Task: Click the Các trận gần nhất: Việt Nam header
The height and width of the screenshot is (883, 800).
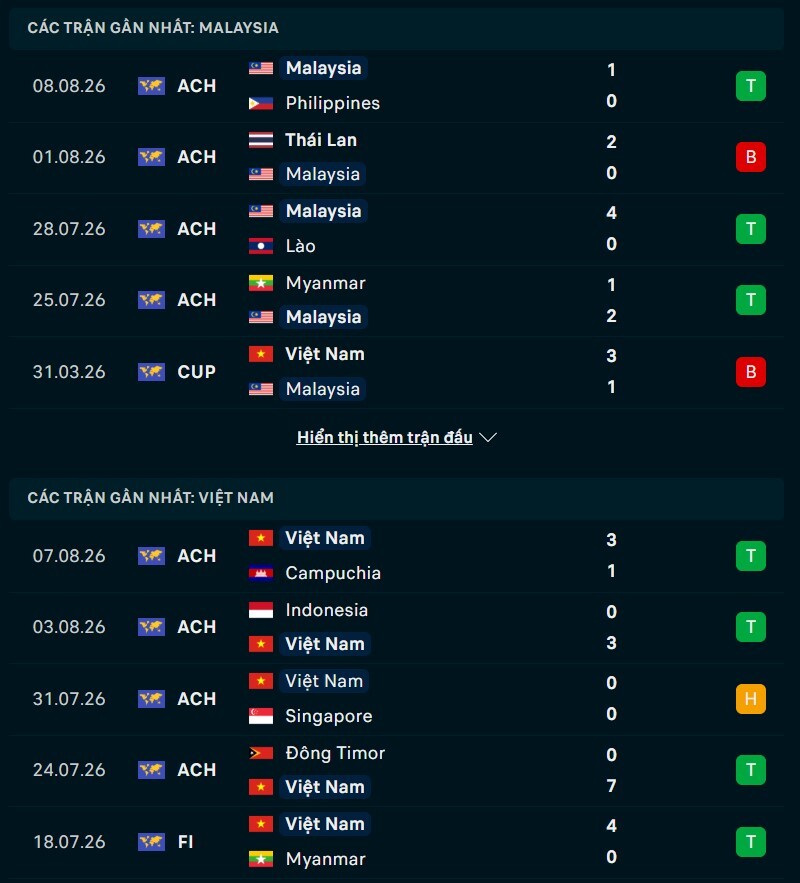Action: coord(151,498)
